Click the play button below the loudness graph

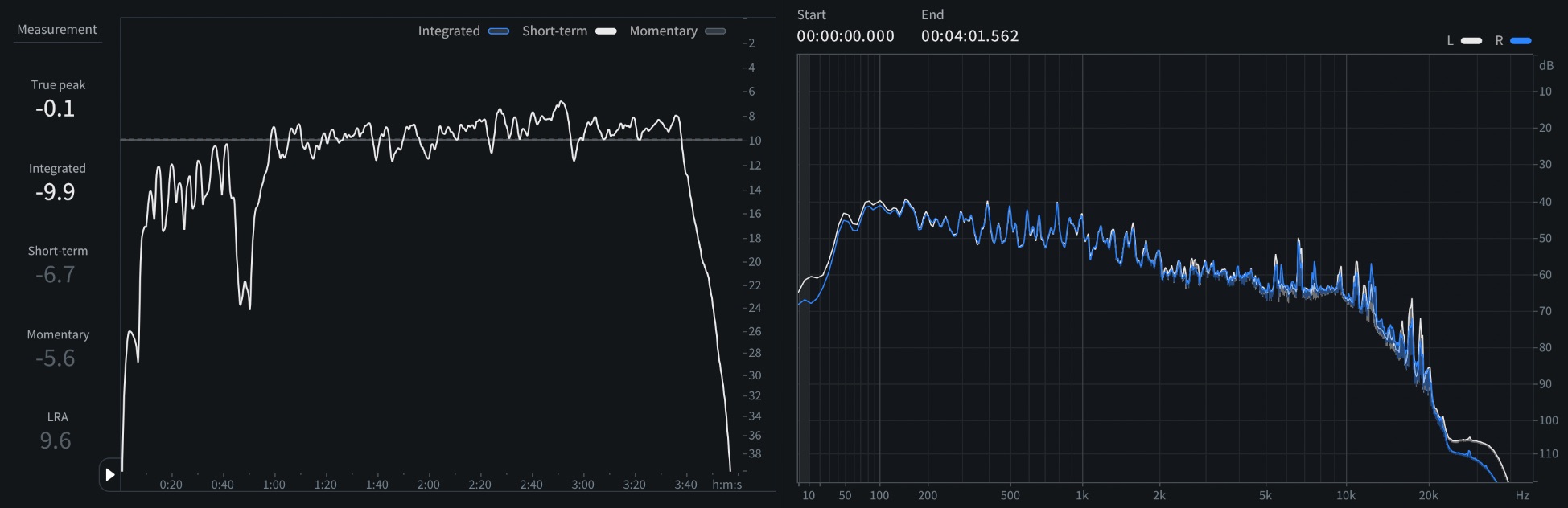point(110,475)
